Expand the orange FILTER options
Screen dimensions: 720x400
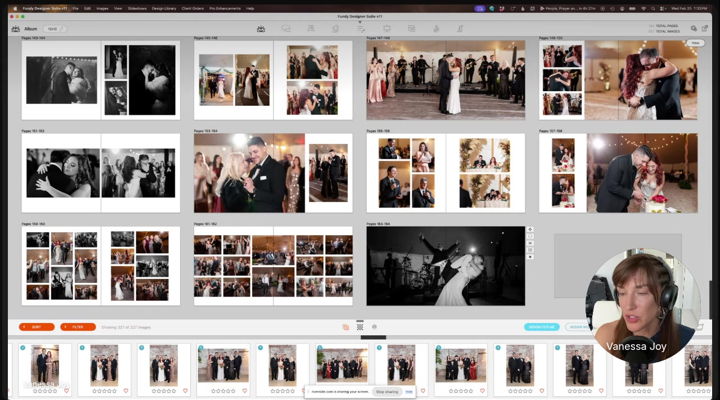click(77, 326)
